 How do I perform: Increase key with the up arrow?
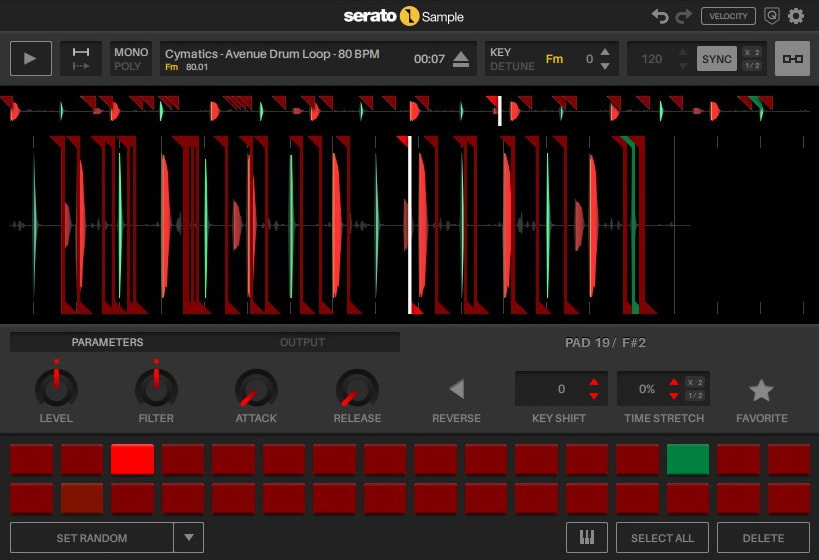click(x=605, y=52)
